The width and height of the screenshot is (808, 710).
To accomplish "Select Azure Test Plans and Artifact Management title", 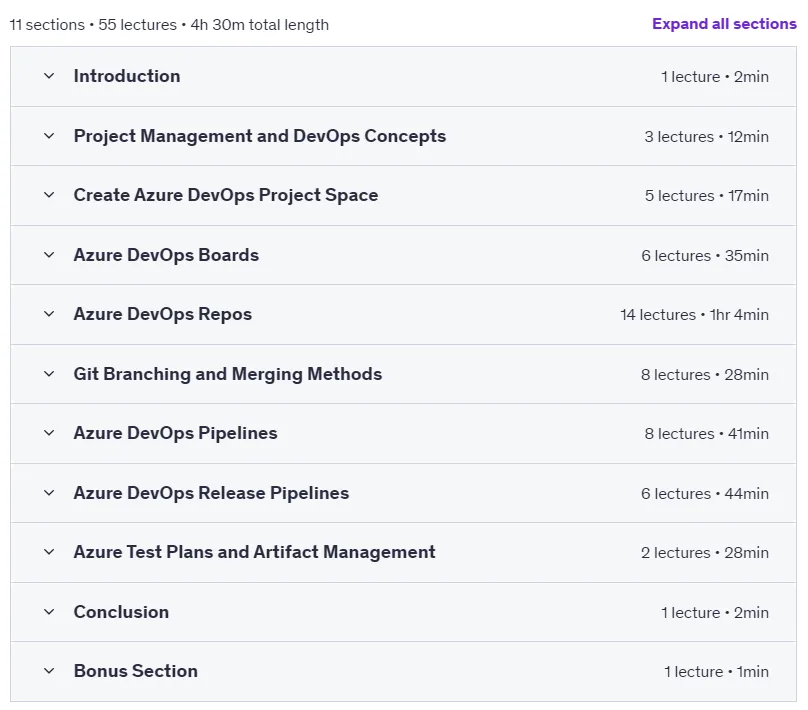I will (x=255, y=552).
